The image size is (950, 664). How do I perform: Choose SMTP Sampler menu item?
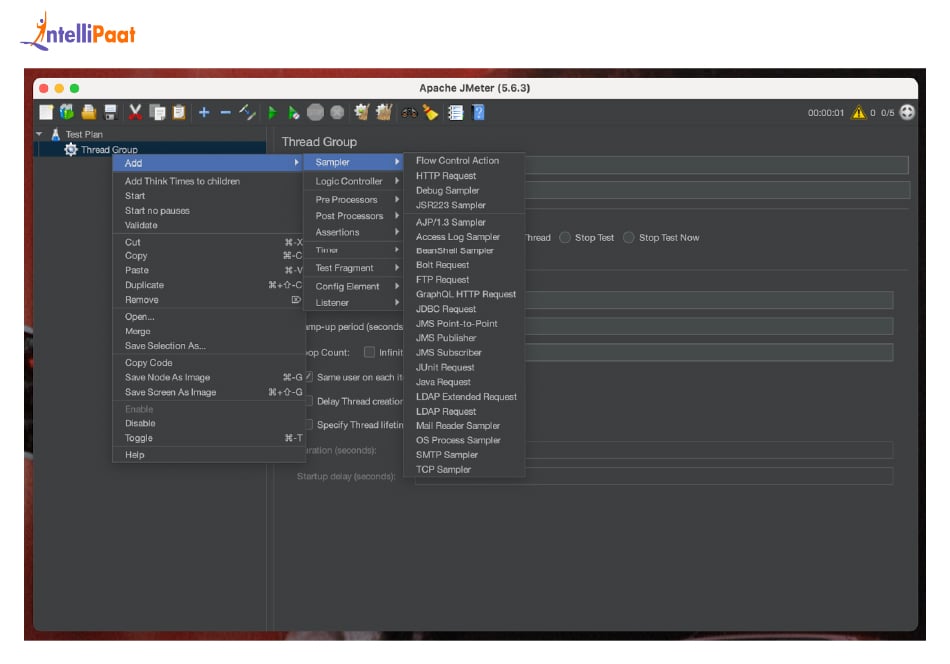[x=463, y=454]
